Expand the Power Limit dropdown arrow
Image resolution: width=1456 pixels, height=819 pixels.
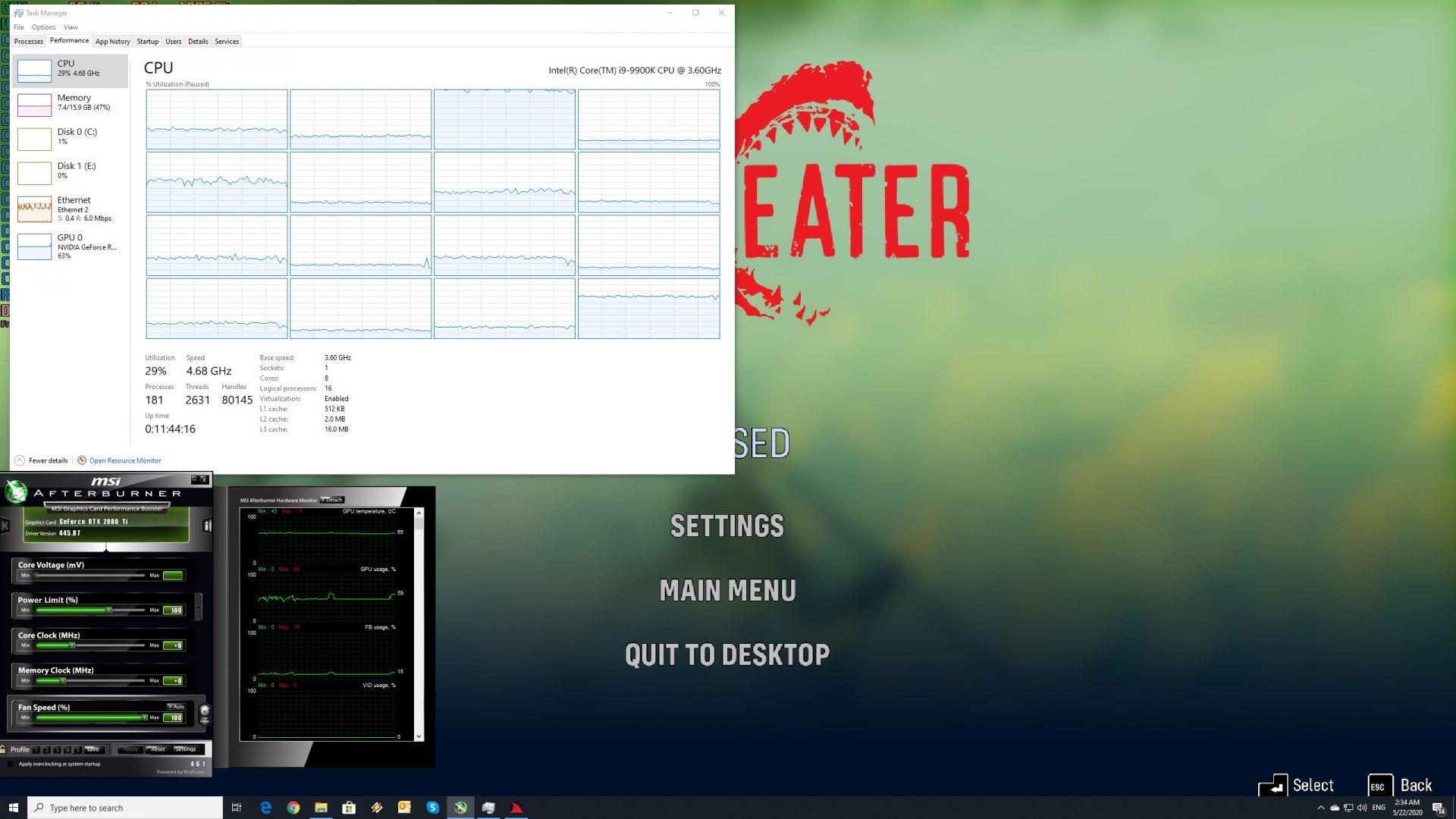click(x=199, y=607)
